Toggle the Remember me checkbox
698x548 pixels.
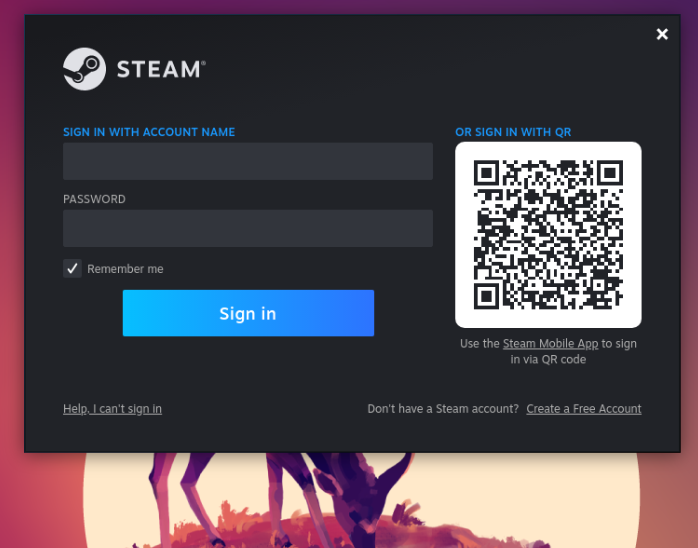click(x=72, y=268)
